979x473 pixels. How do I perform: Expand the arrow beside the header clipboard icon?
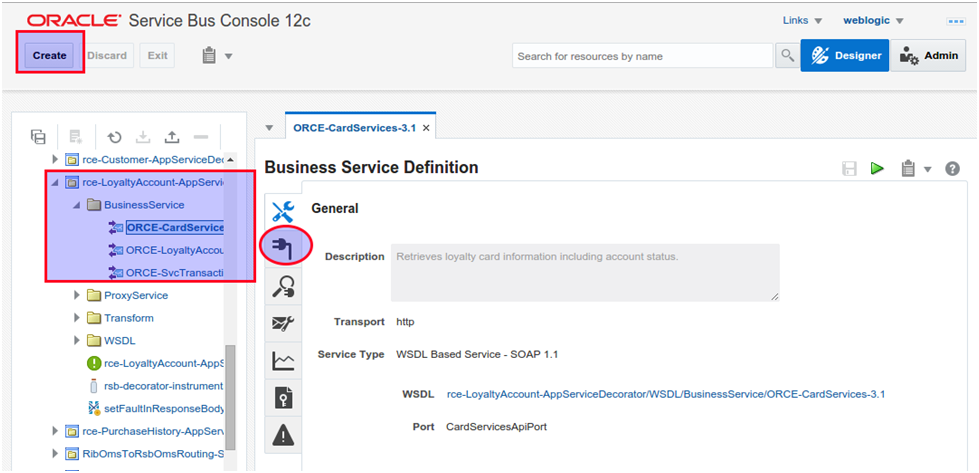tap(228, 57)
